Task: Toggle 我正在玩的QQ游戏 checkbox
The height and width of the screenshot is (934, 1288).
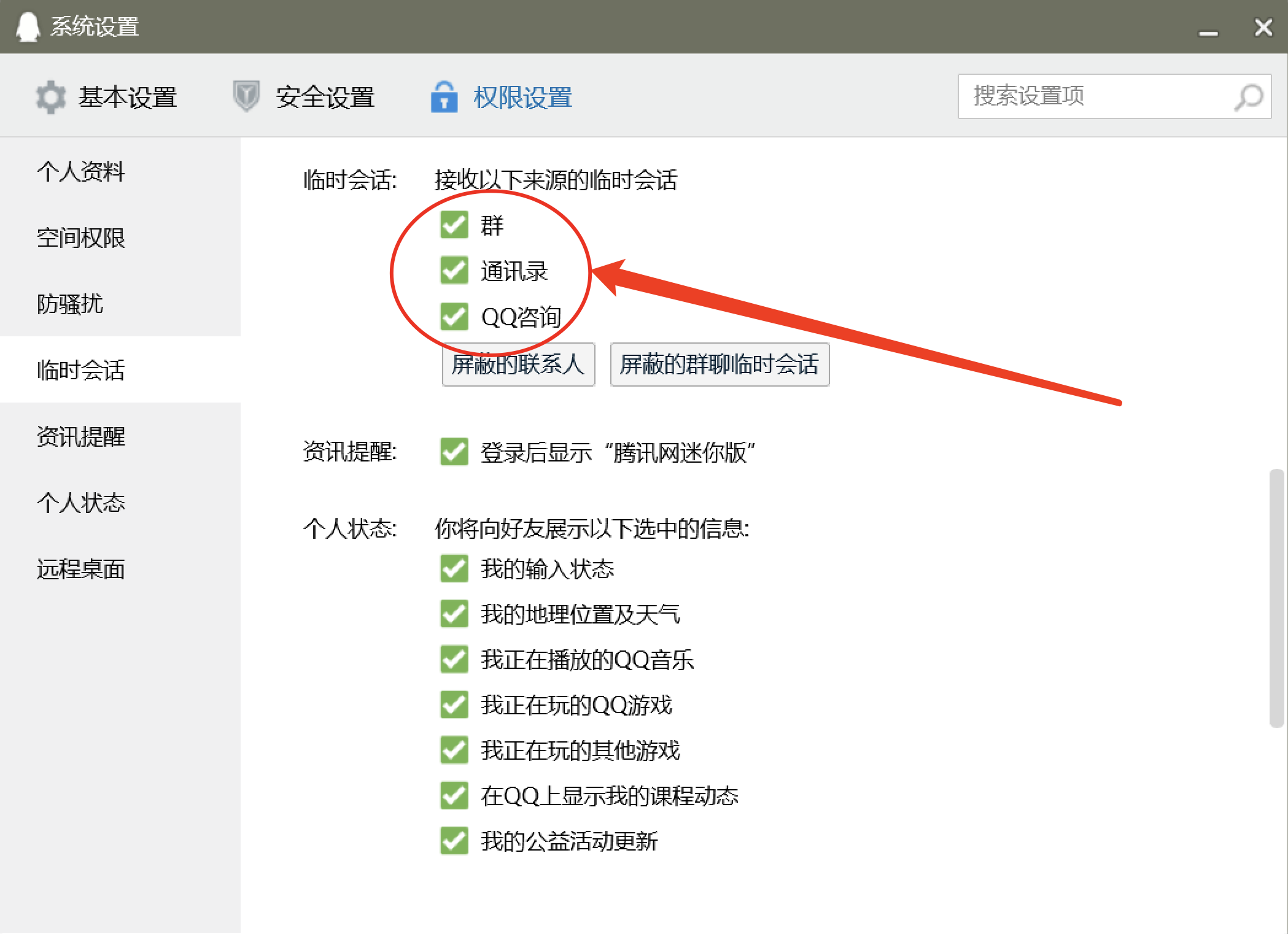Action: click(x=454, y=704)
